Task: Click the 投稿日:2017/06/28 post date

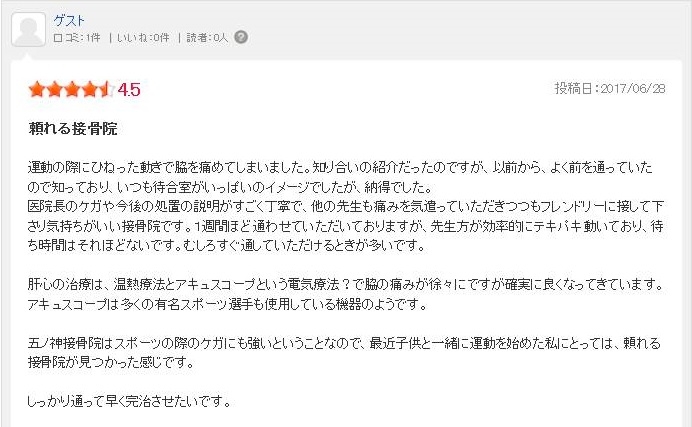Action: pyautogui.click(x=610, y=89)
